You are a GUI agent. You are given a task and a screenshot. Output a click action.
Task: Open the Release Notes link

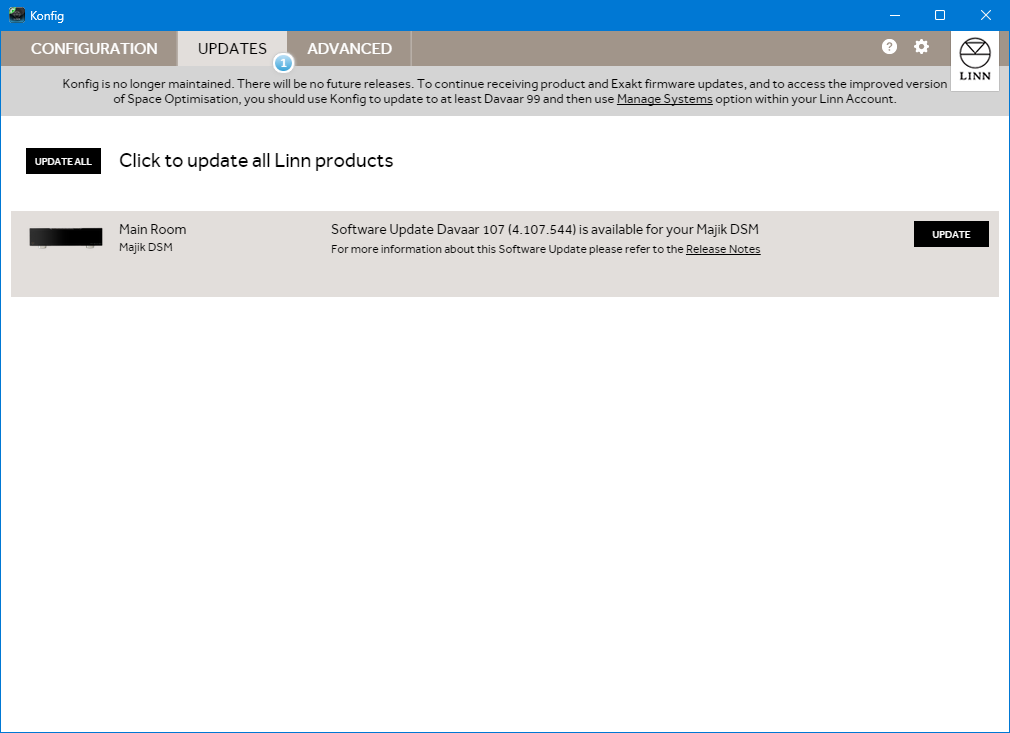coord(723,249)
